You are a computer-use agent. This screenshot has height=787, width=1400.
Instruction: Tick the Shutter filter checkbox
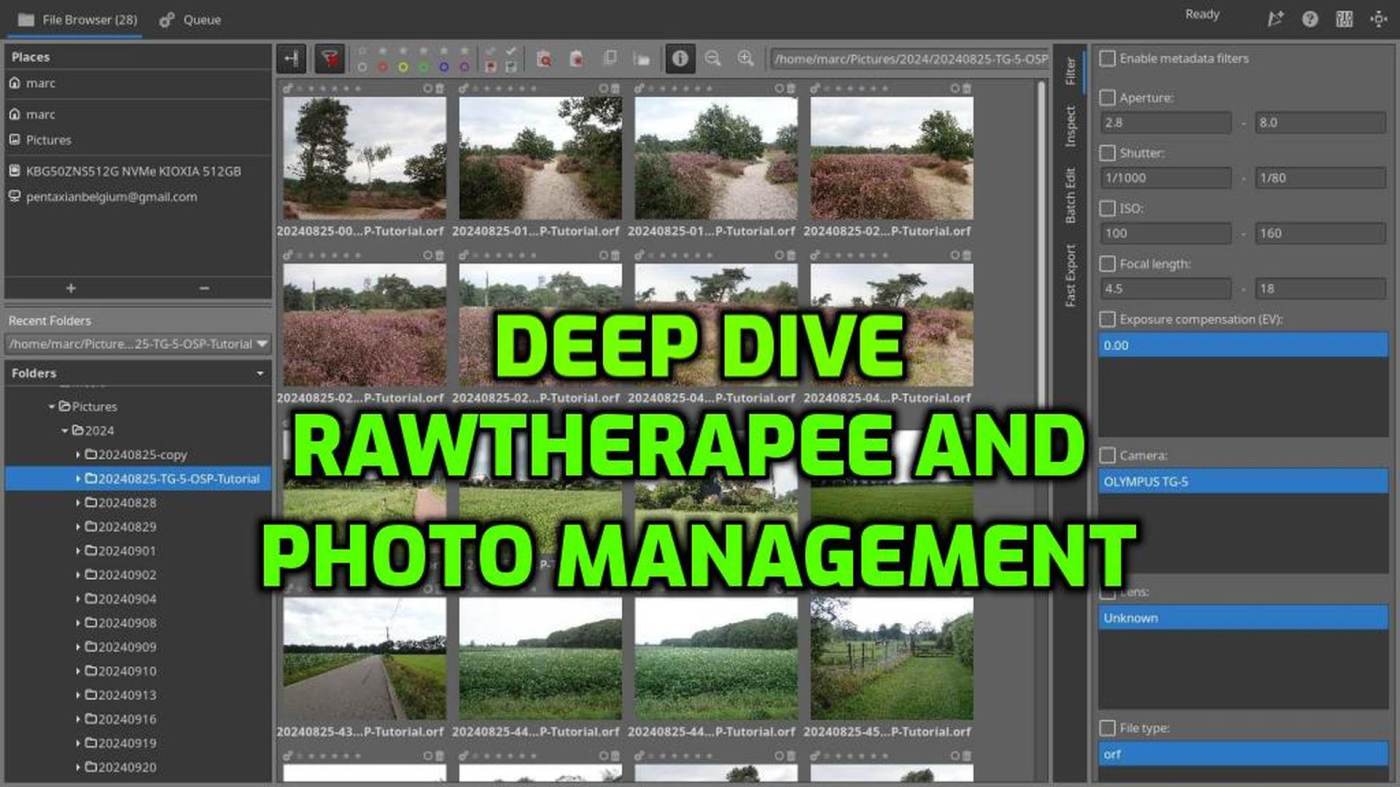click(x=1107, y=153)
